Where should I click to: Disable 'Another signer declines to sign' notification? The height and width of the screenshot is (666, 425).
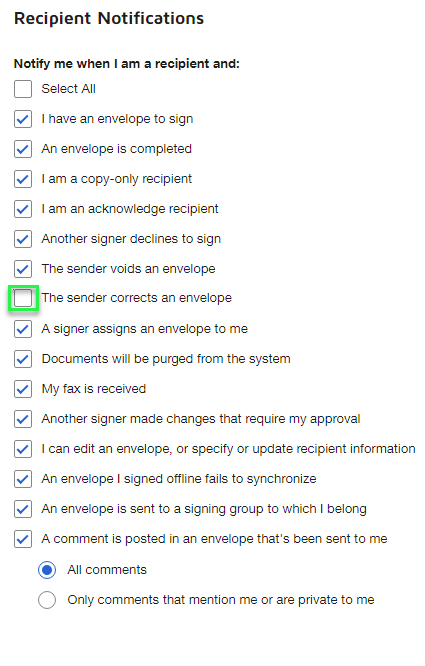[23, 239]
